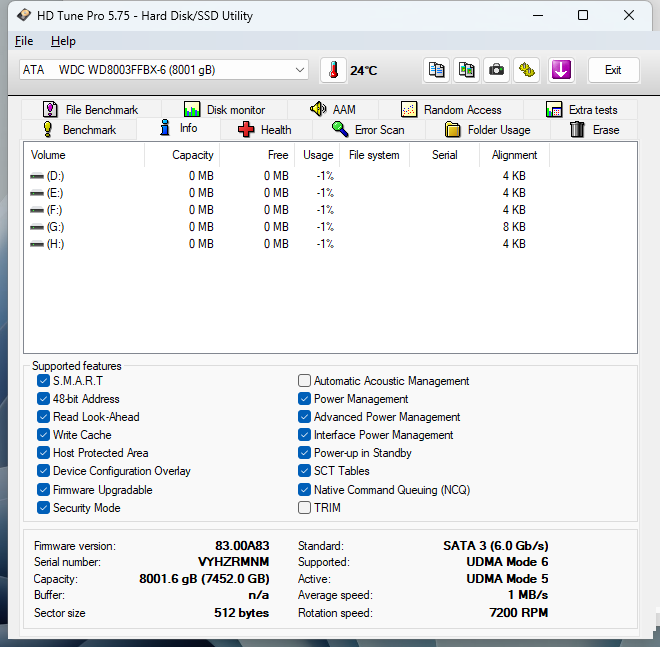Viewport: 660px width, 647px height.
Task: Click the UDMA Mode 6 value
Action: point(507,562)
